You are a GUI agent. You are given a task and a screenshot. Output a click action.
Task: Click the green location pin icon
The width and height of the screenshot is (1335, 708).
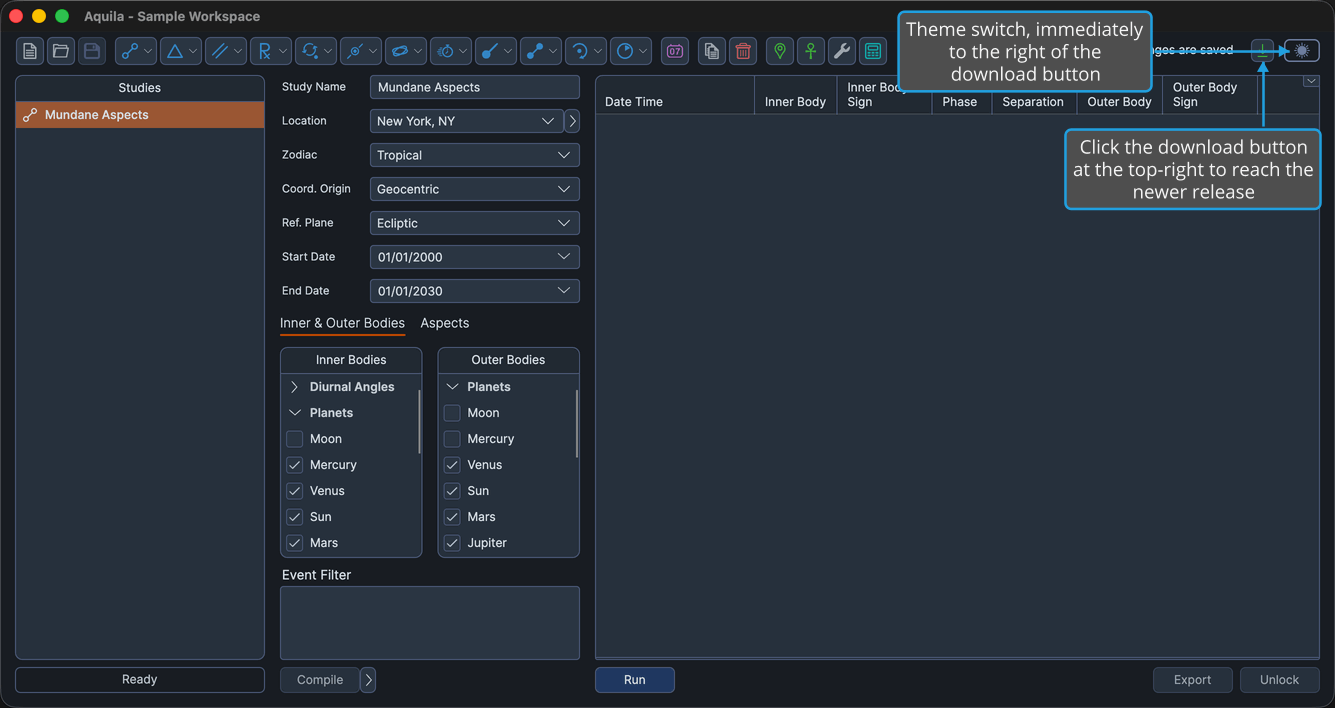[780, 51]
